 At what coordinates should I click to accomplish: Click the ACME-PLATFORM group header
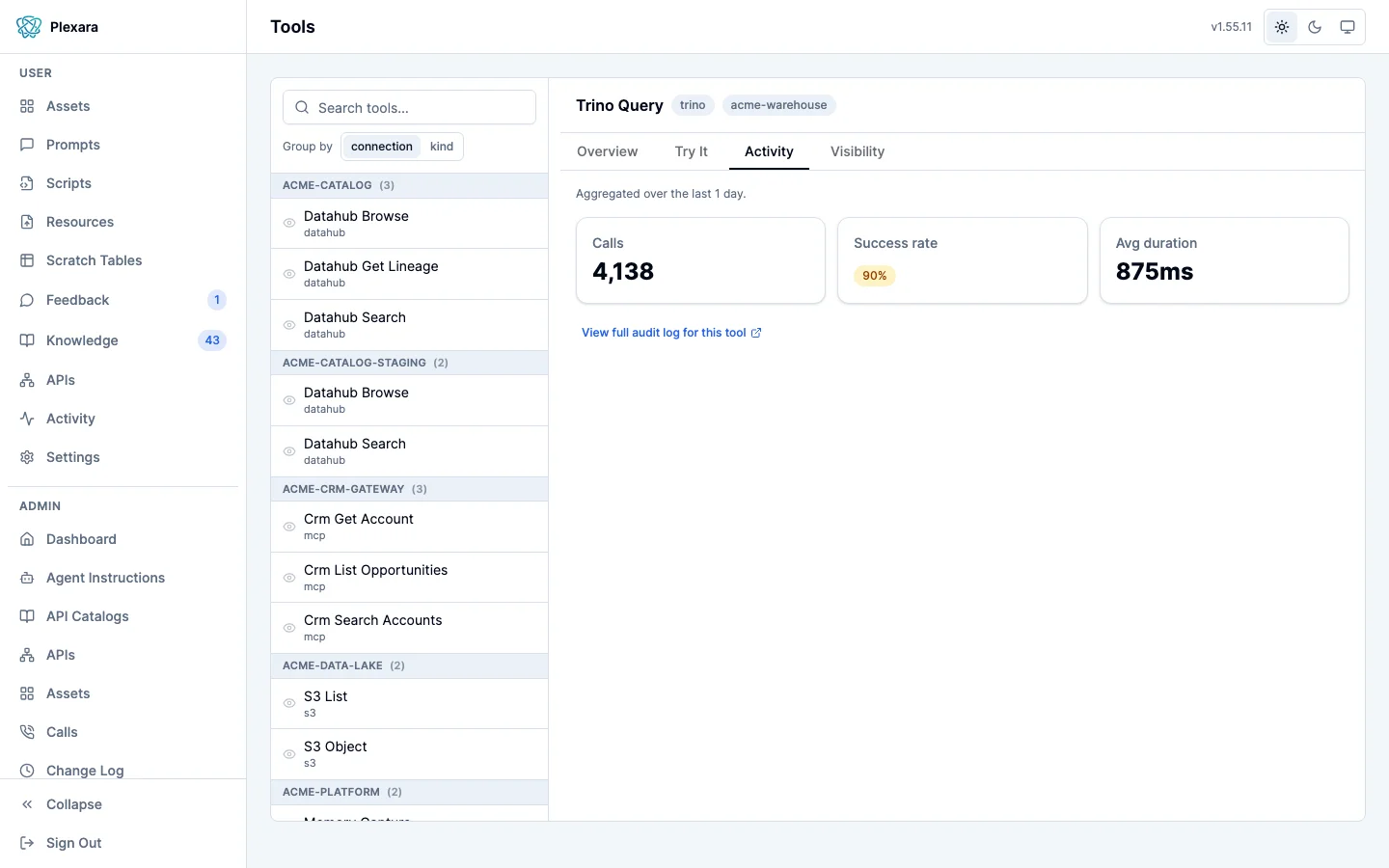click(409, 792)
